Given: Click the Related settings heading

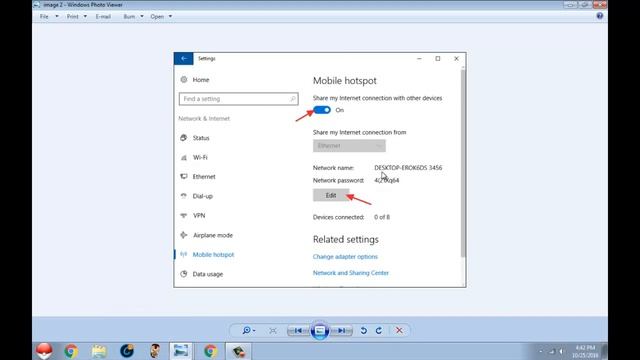Looking at the screenshot, I should [346, 240].
